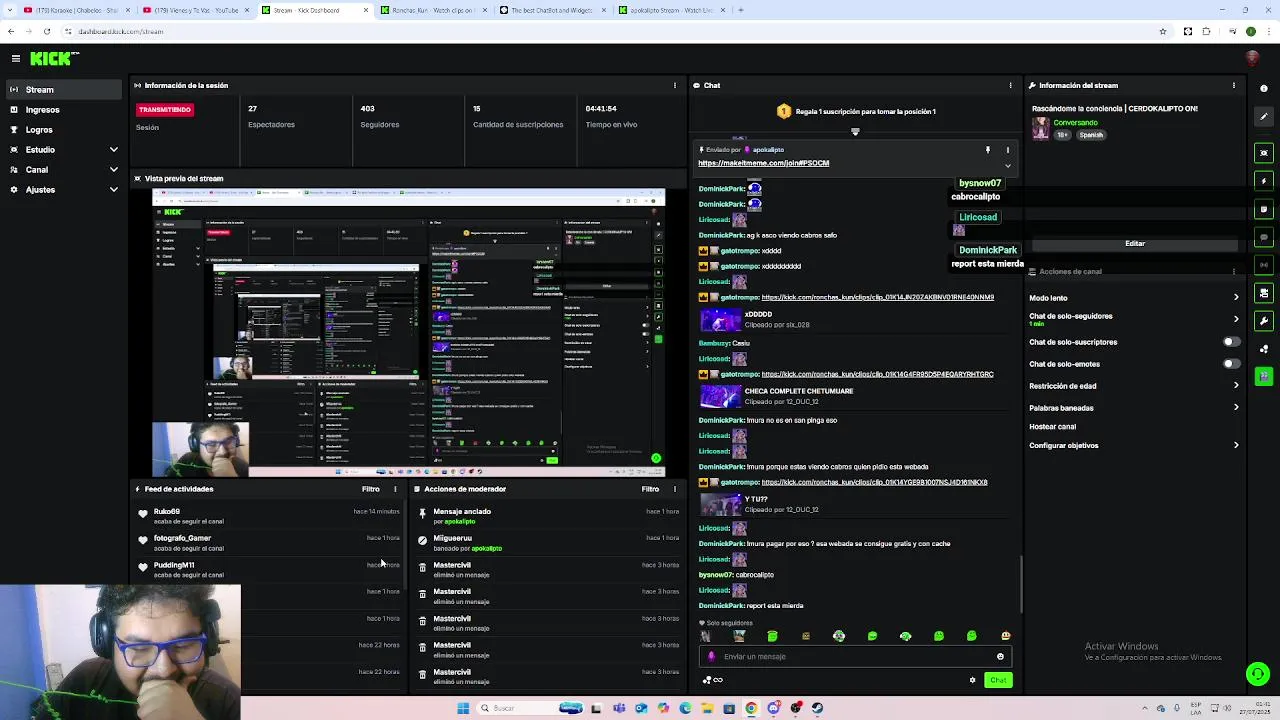The image size is (1280, 720).
Task: Click the TRANSMITIENDO status badge
Action: tap(165, 109)
